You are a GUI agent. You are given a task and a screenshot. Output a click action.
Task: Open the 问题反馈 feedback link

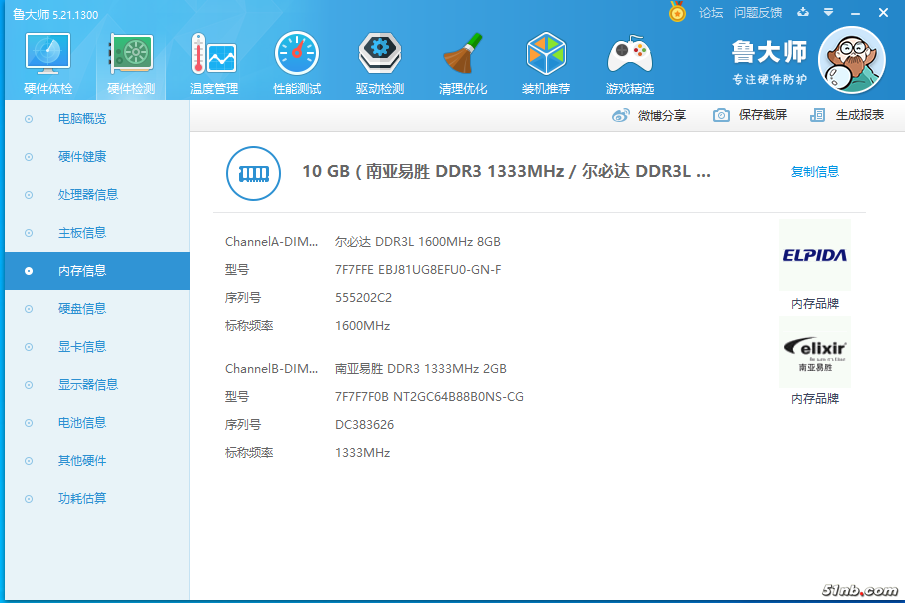tap(758, 13)
